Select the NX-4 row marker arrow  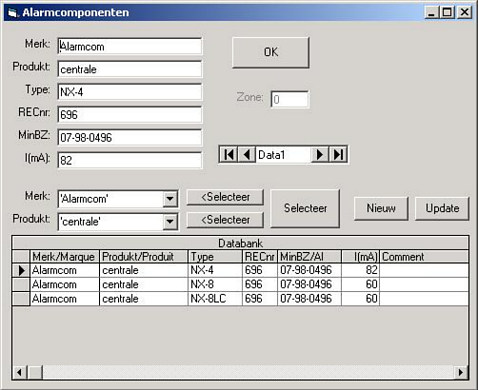click(21, 270)
